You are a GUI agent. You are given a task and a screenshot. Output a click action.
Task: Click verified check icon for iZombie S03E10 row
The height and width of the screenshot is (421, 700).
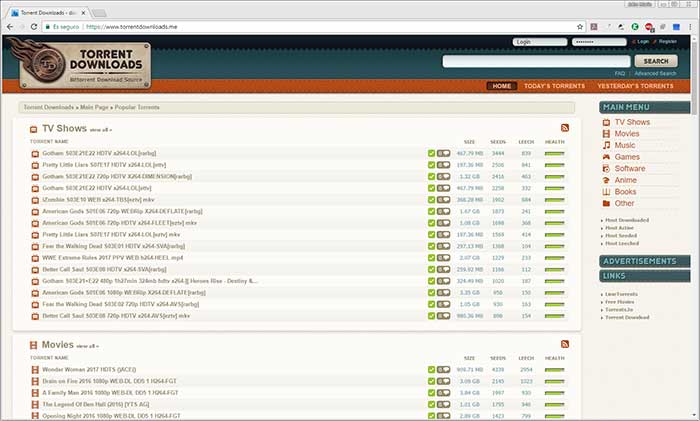431,200
